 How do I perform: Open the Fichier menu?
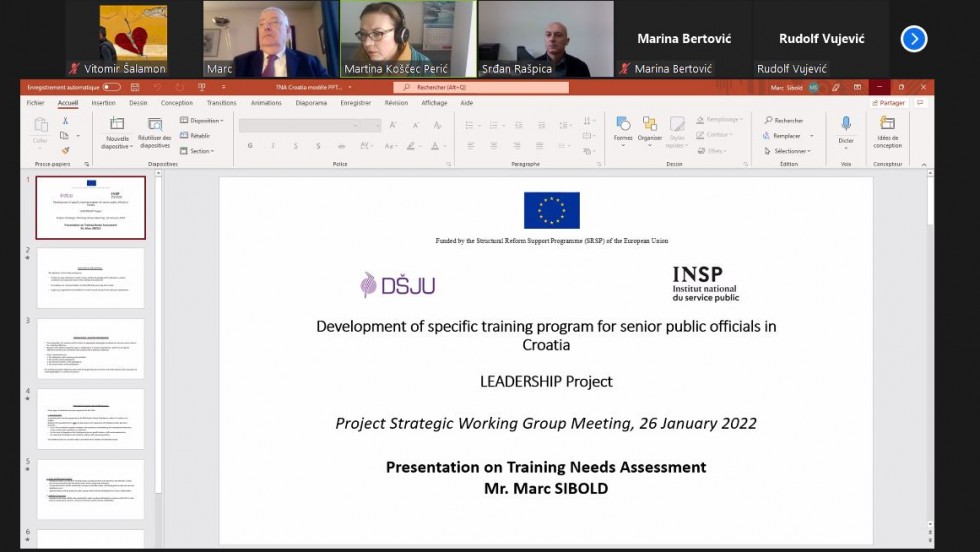pyautogui.click(x=36, y=103)
